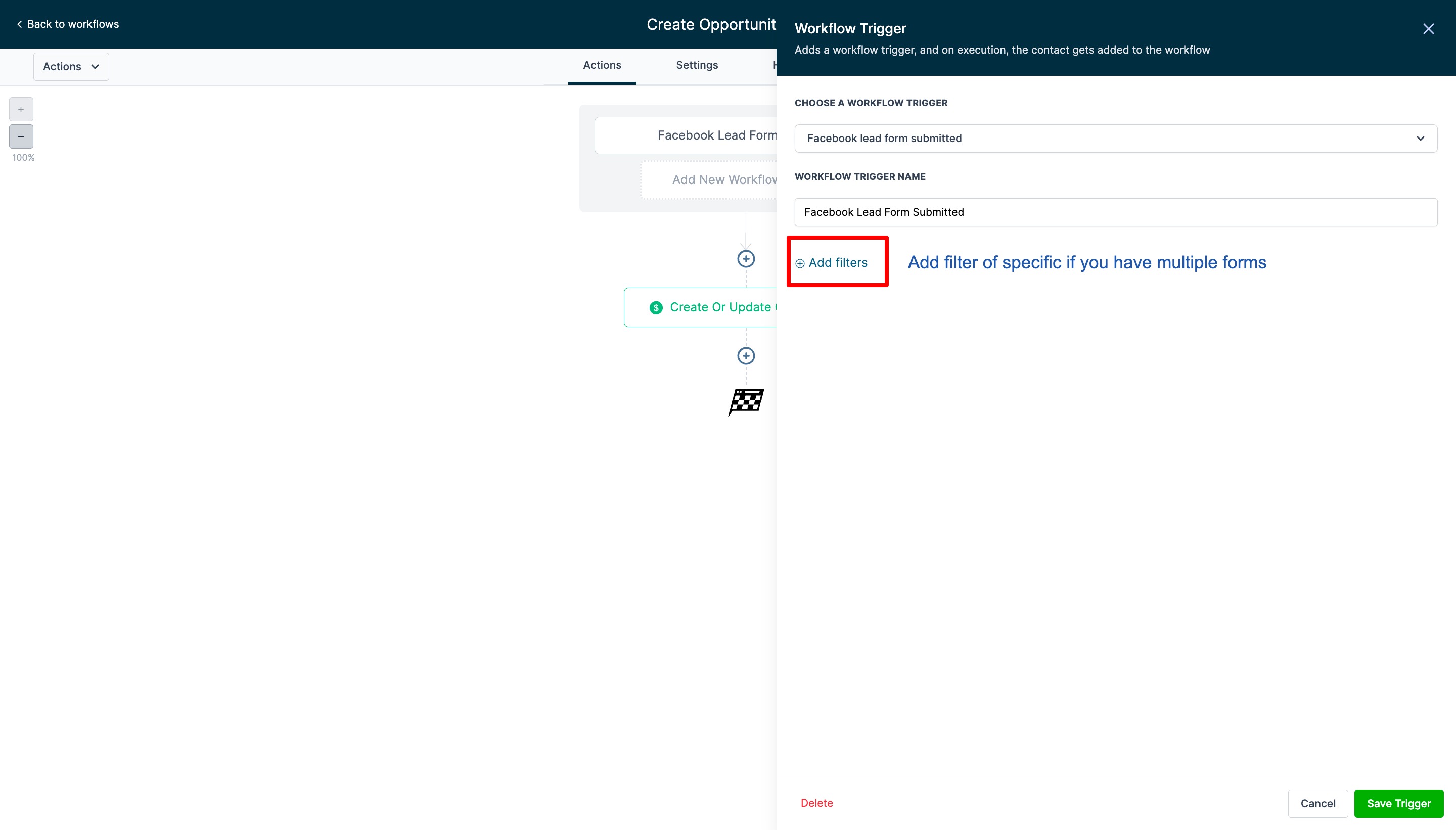
Task: Click the Save Trigger button
Action: click(x=1398, y=803)
